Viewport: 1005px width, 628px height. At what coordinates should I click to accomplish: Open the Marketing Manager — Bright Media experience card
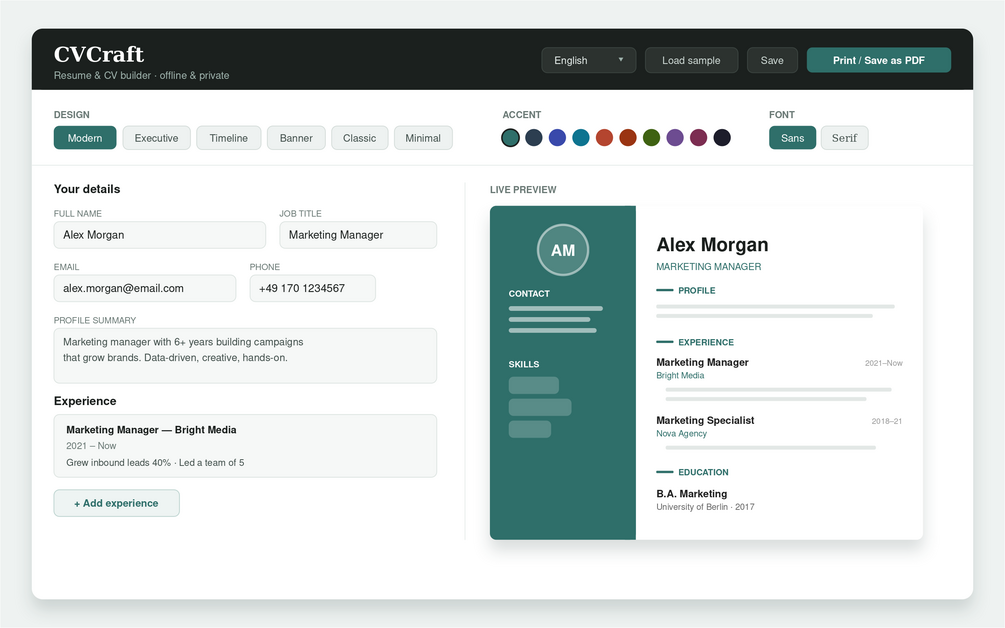[245, 445]
